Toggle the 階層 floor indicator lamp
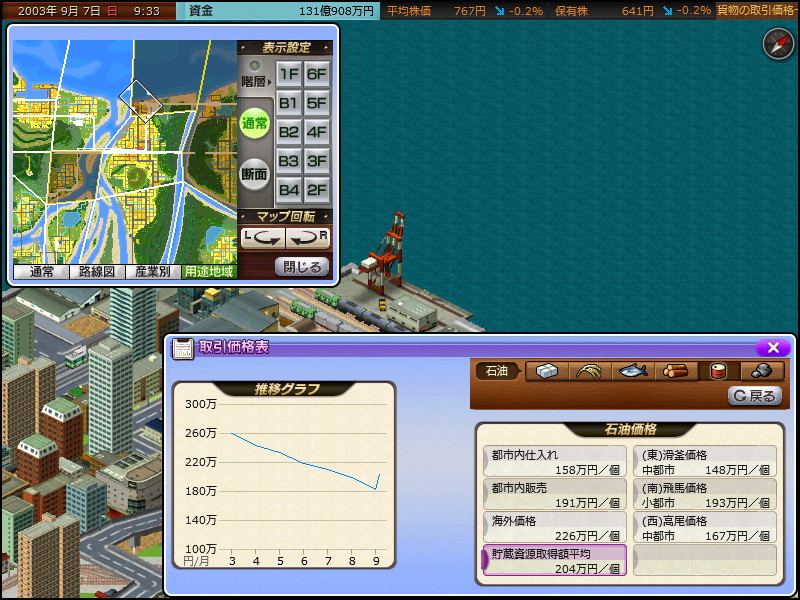 point(254,66)
